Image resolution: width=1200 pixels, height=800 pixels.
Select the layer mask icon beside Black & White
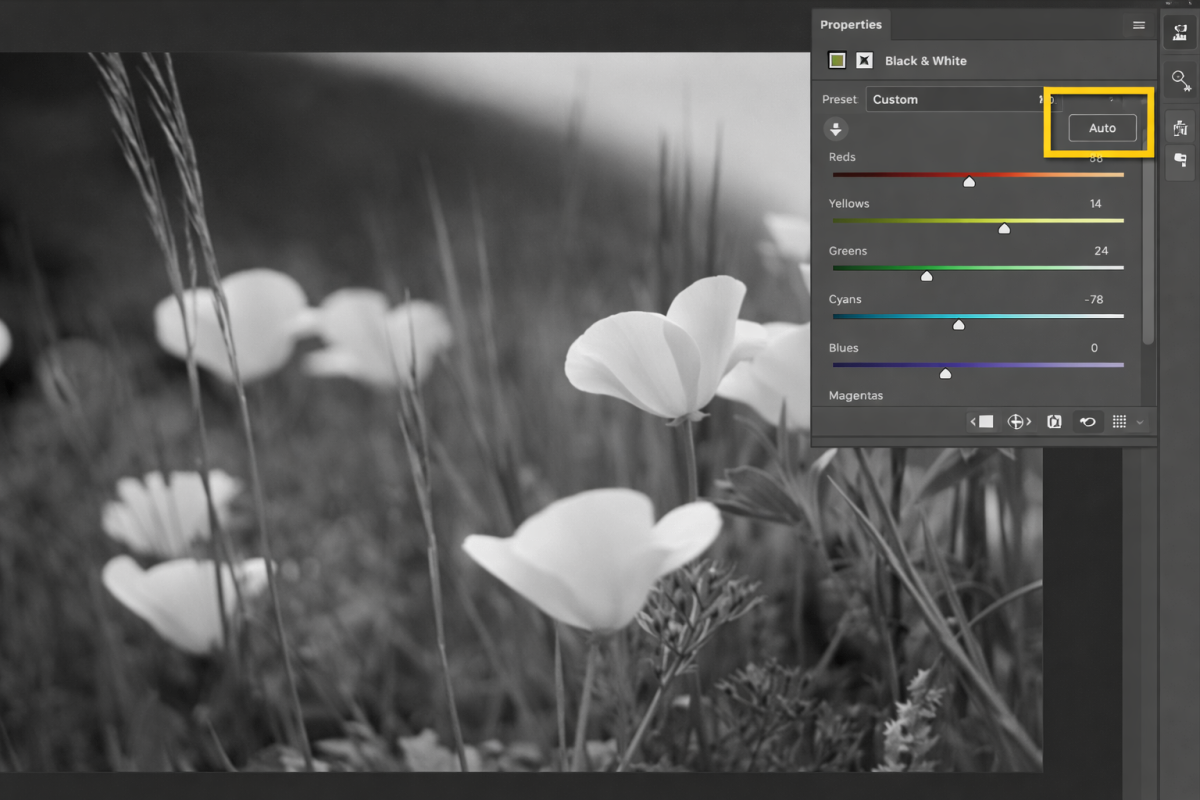click(864, 60)
